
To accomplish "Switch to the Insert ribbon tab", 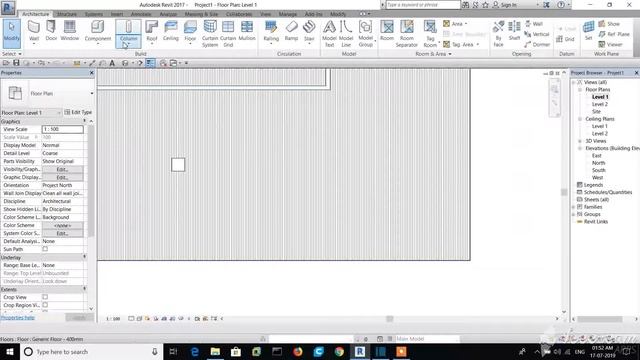I will pos(117,14).
